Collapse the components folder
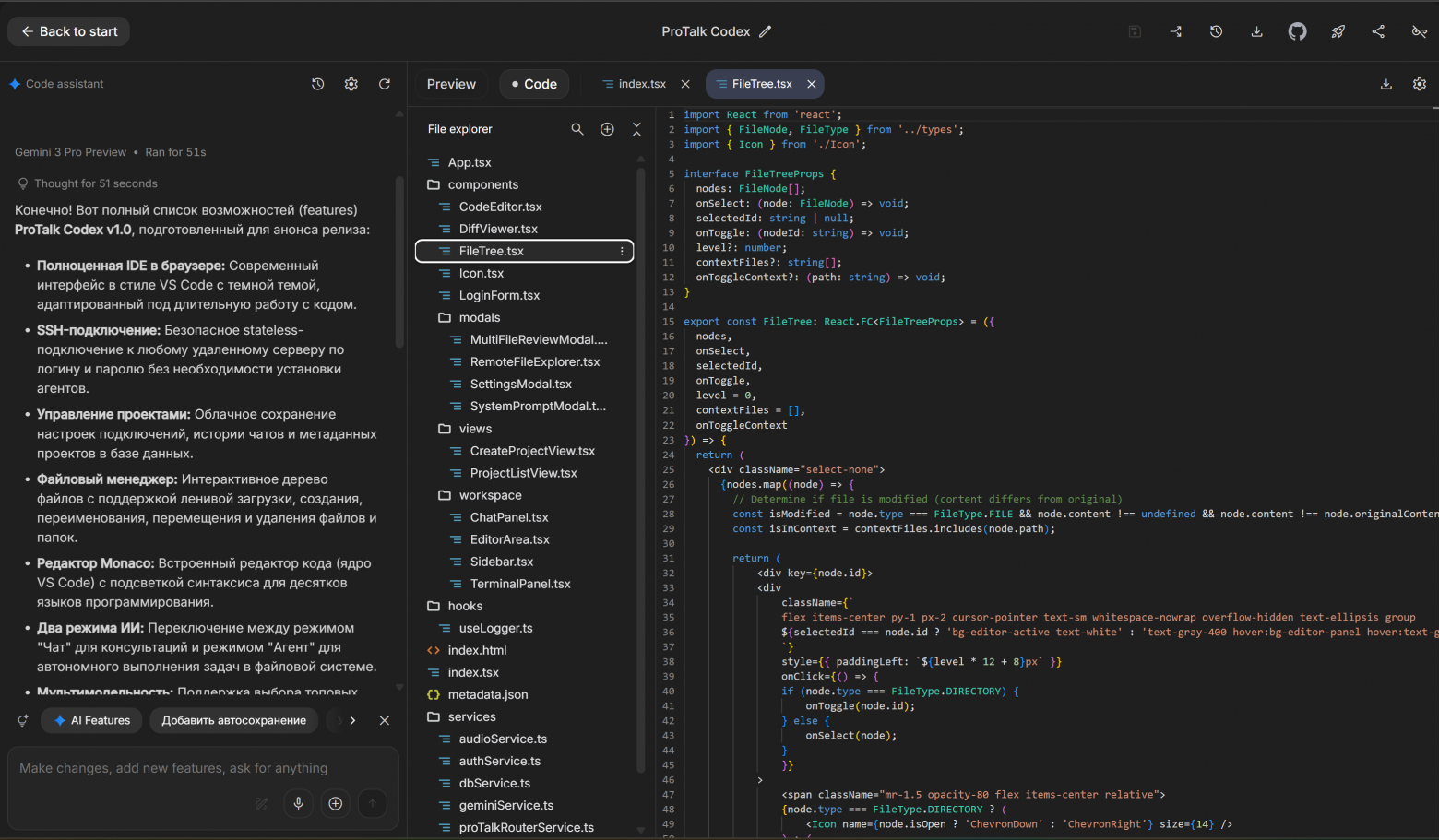The width and height of the screenshot is (1439, 840). [x=482, y=184]
